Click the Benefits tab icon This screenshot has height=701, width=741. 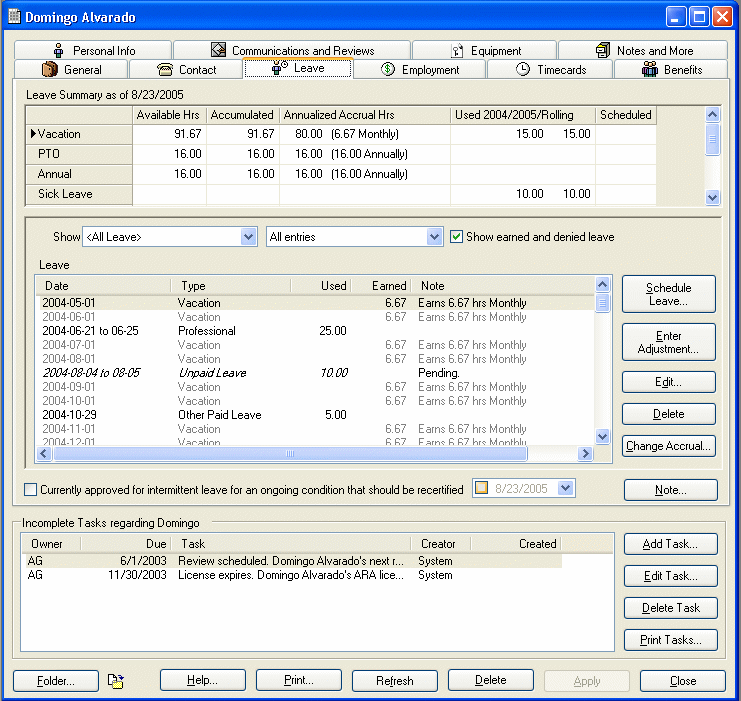[x=650, y=70]
